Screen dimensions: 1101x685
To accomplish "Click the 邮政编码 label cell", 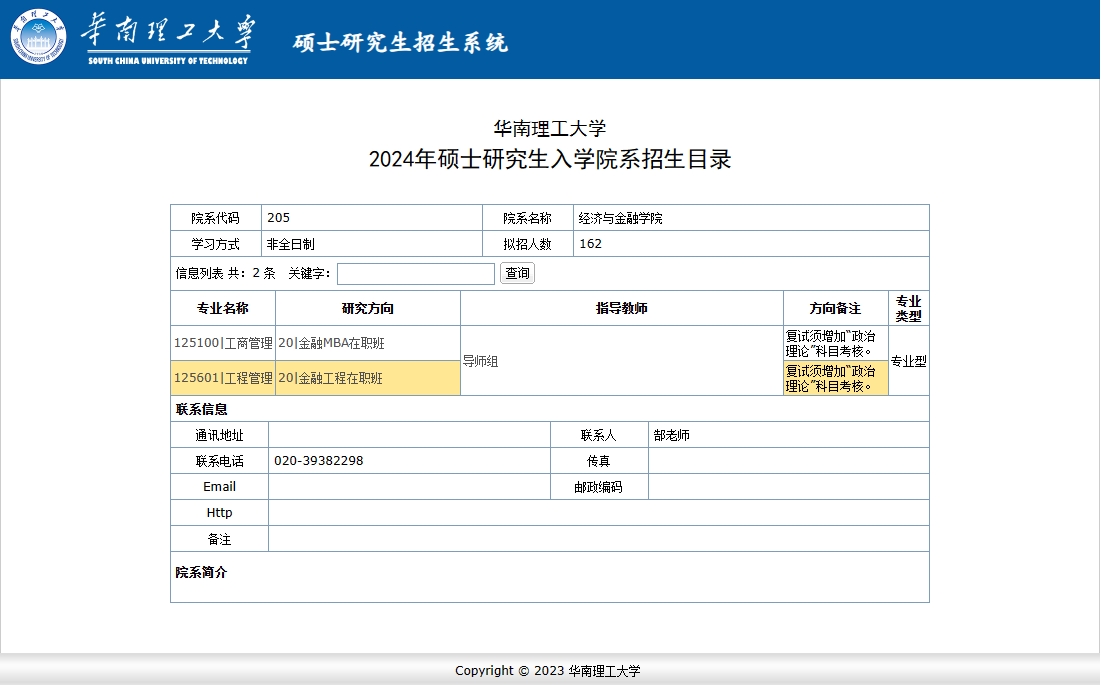I will pos(599,487).
